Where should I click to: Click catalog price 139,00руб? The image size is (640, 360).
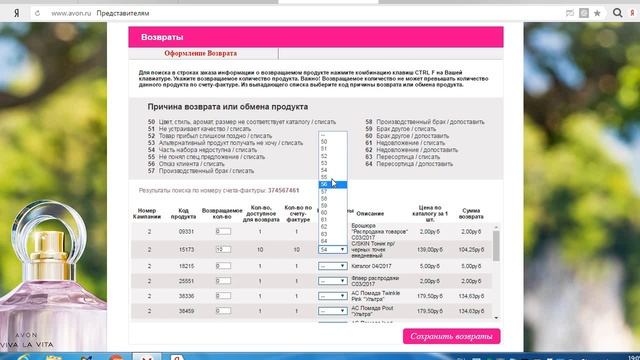(x=429, y=249)
